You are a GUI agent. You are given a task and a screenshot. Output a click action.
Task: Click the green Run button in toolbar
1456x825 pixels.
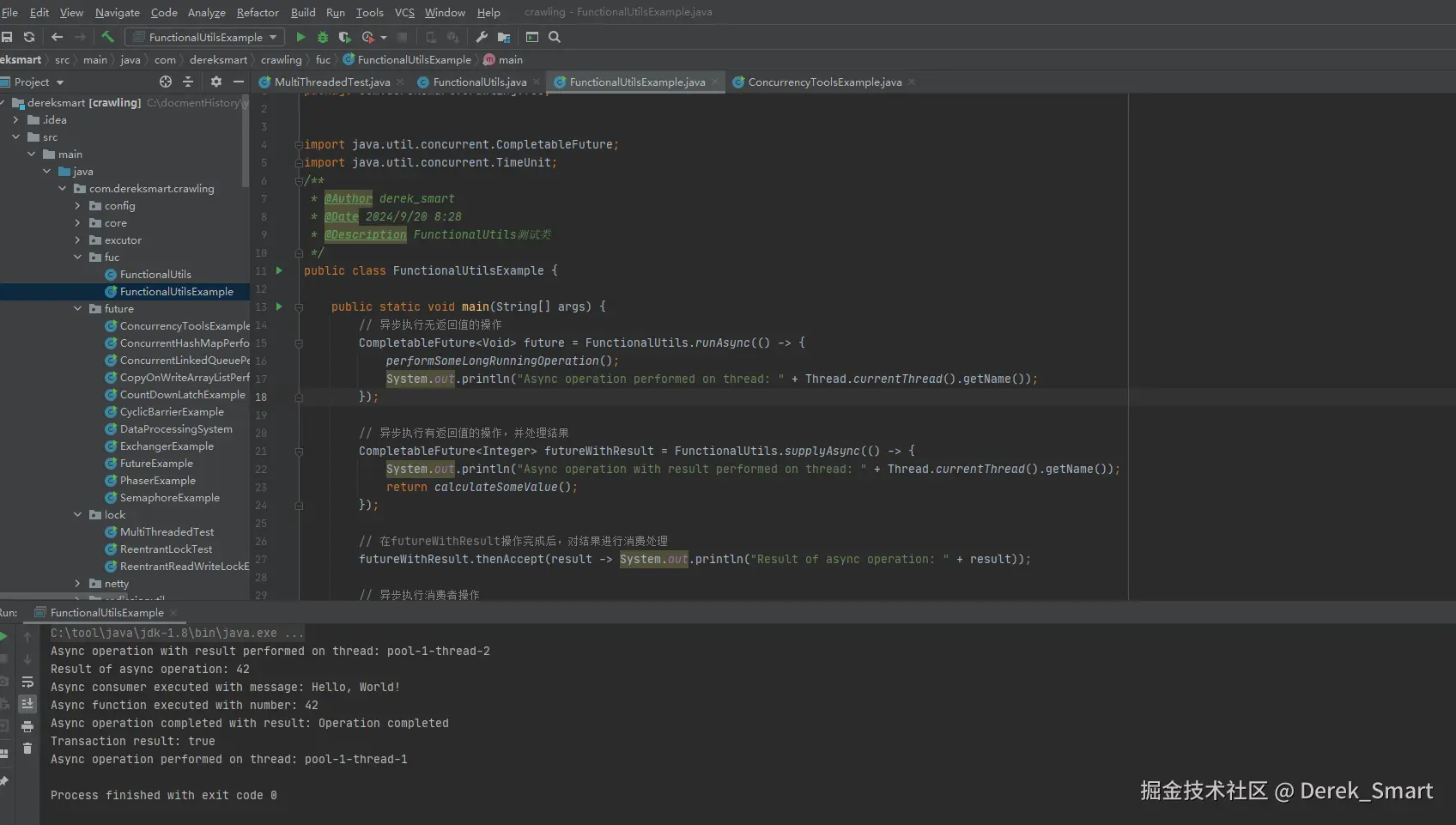tap(300, 37)
